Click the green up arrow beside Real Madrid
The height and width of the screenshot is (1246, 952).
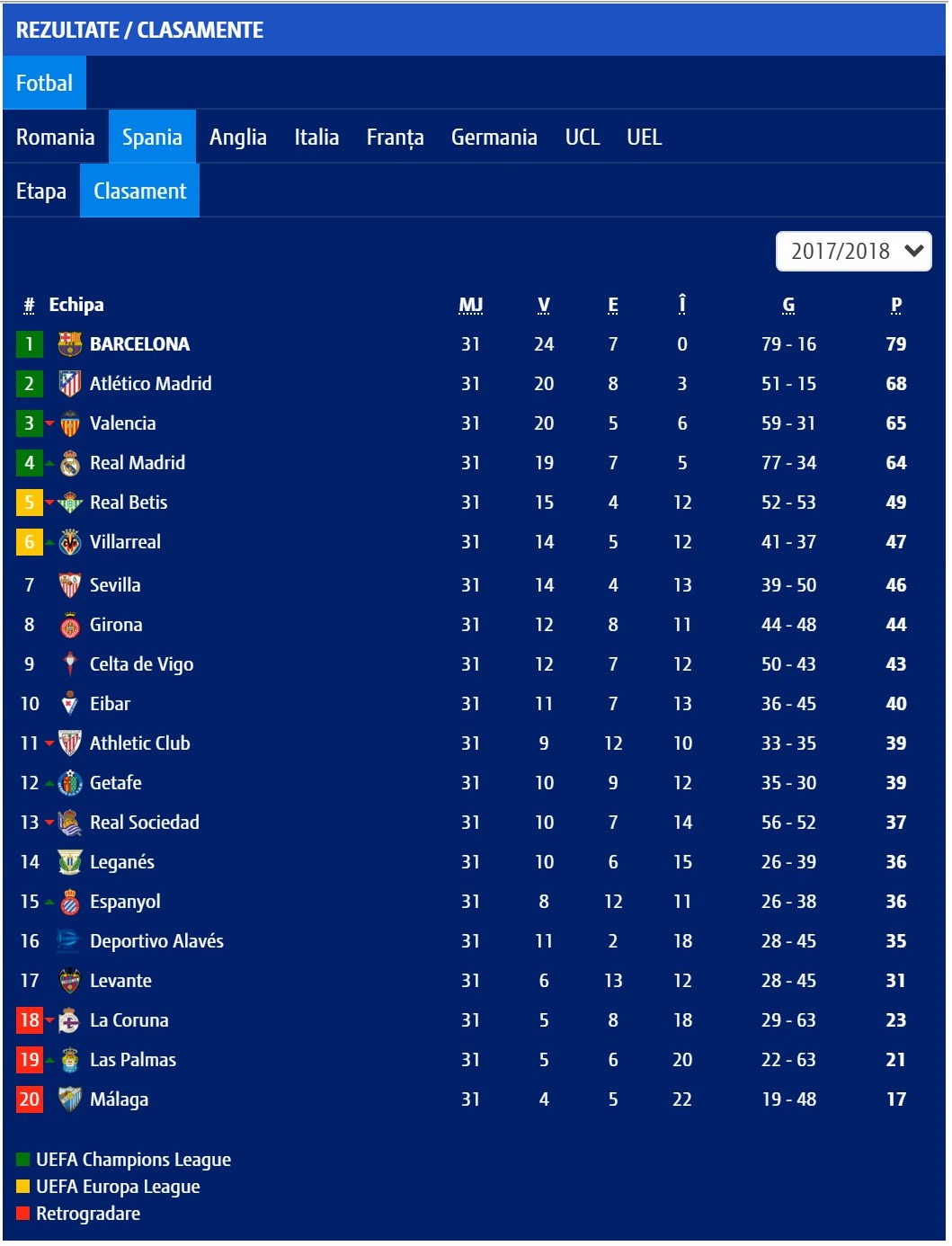pyautogui.click(x=51, y=462)
